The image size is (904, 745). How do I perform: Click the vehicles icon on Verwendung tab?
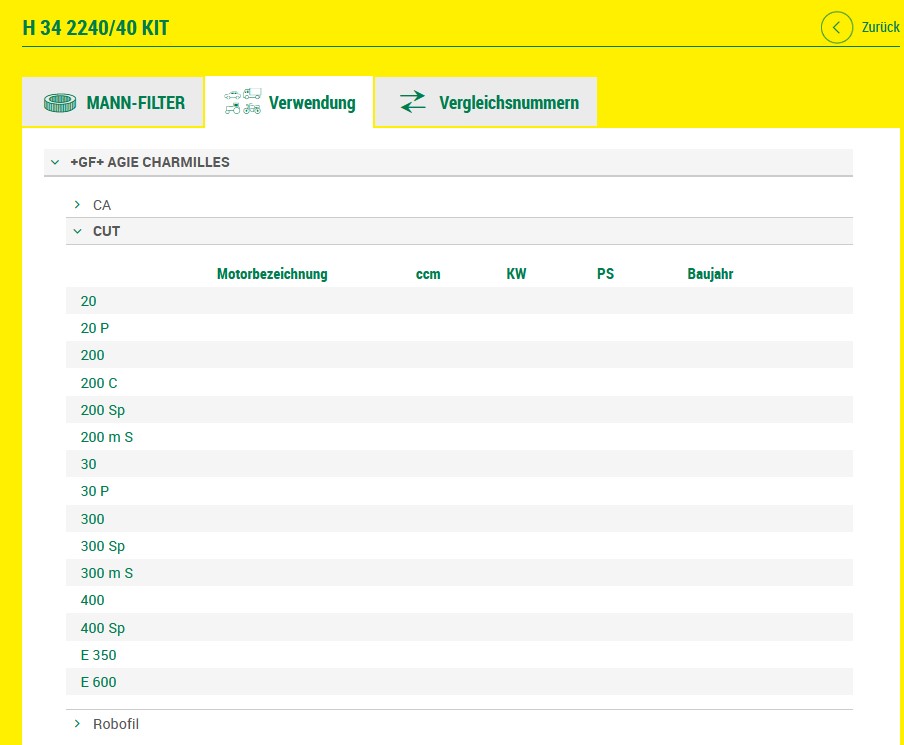pyautogui.click(x=242, y=102)
